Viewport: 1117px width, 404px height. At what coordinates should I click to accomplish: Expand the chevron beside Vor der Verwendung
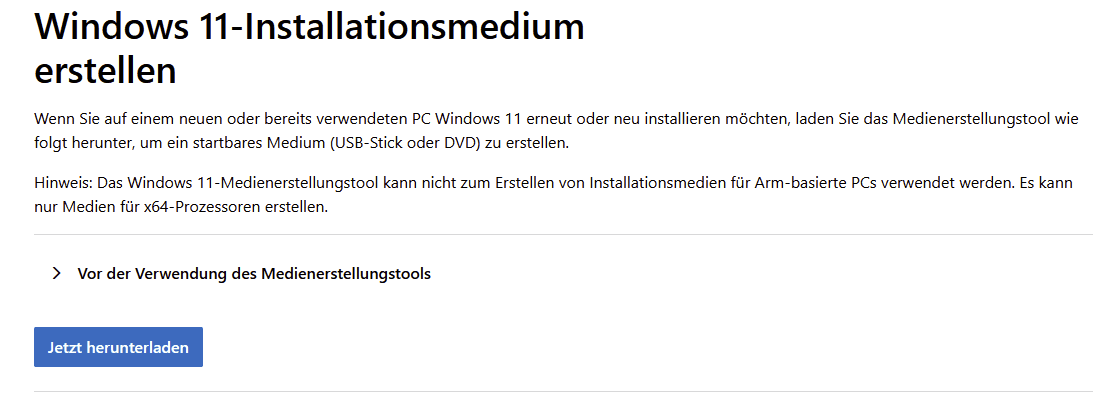click(57, 273)
